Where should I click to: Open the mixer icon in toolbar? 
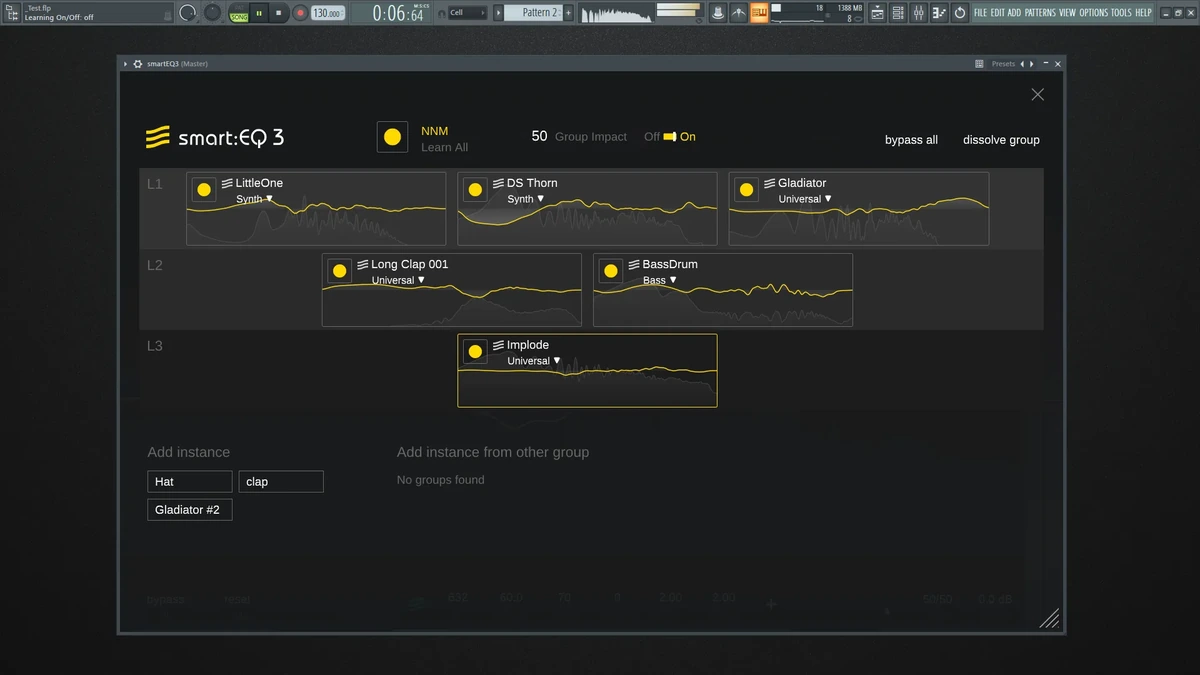pyautogui.click(x=918, y=13)
